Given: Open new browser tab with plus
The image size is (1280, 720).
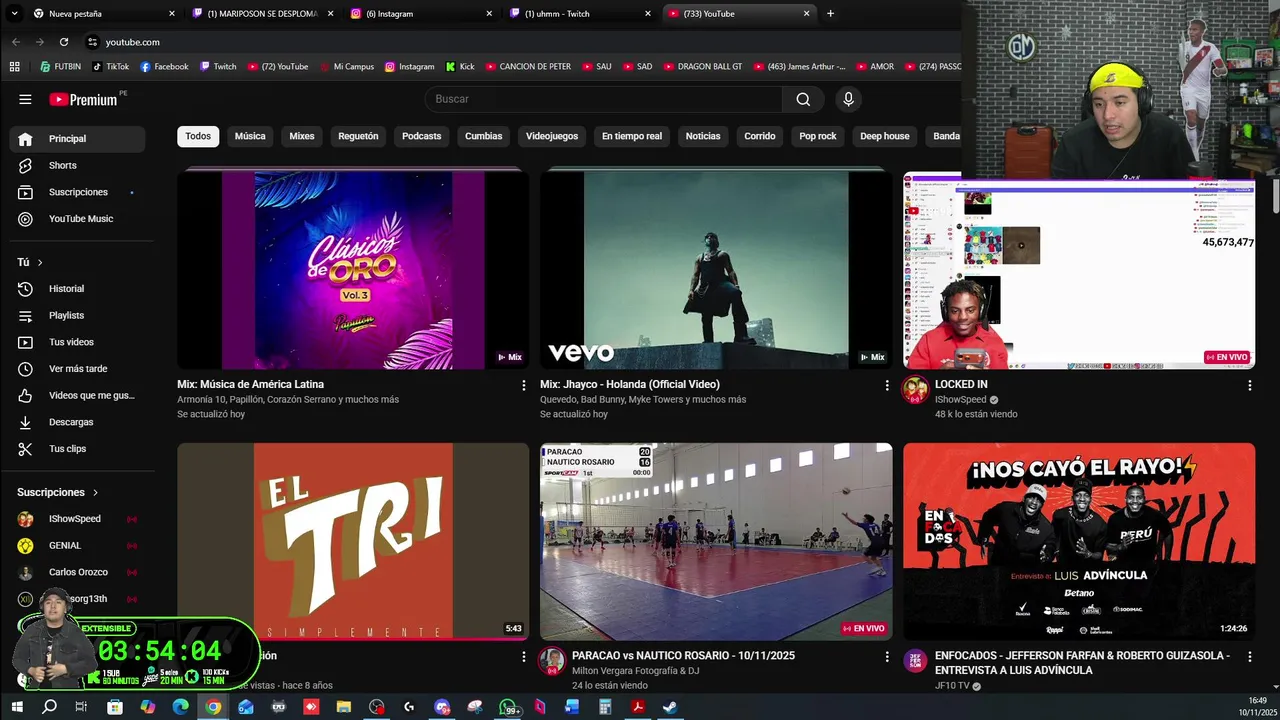Looking at the screenshot, I should click(x=830, y=14).
